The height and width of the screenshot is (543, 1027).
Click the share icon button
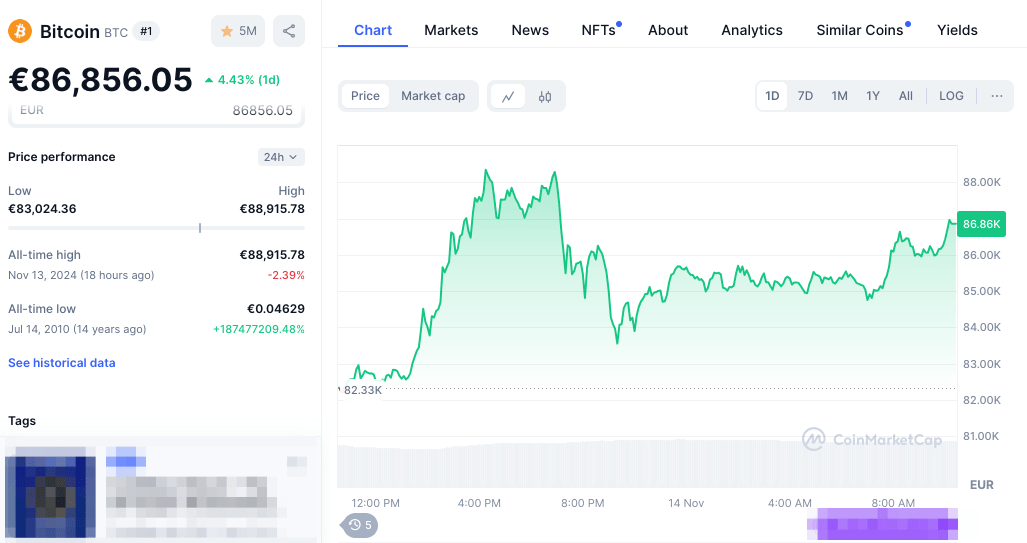289,31
